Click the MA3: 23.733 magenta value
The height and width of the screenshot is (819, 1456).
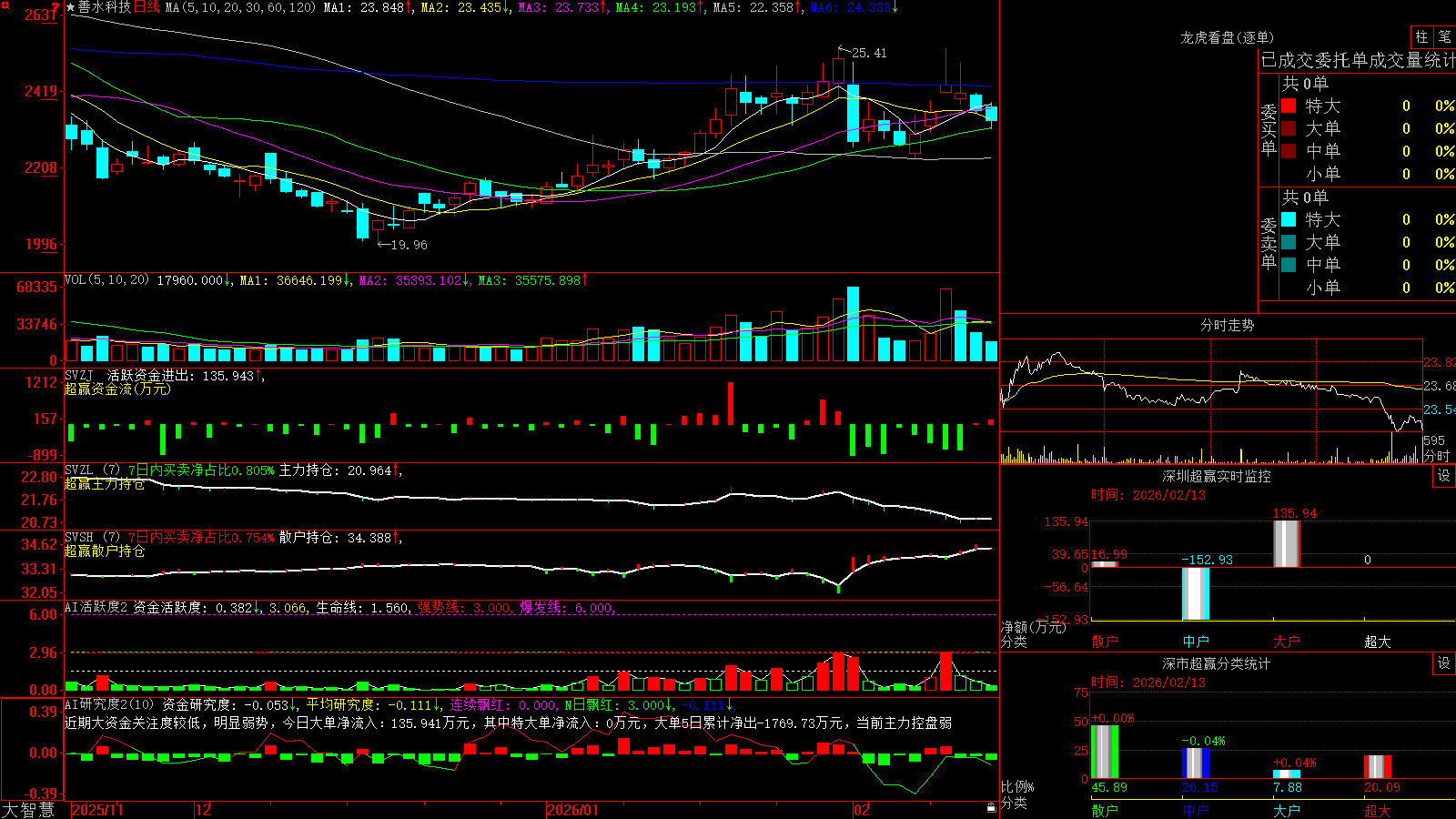pyautogui.click(x=562, y=7)
